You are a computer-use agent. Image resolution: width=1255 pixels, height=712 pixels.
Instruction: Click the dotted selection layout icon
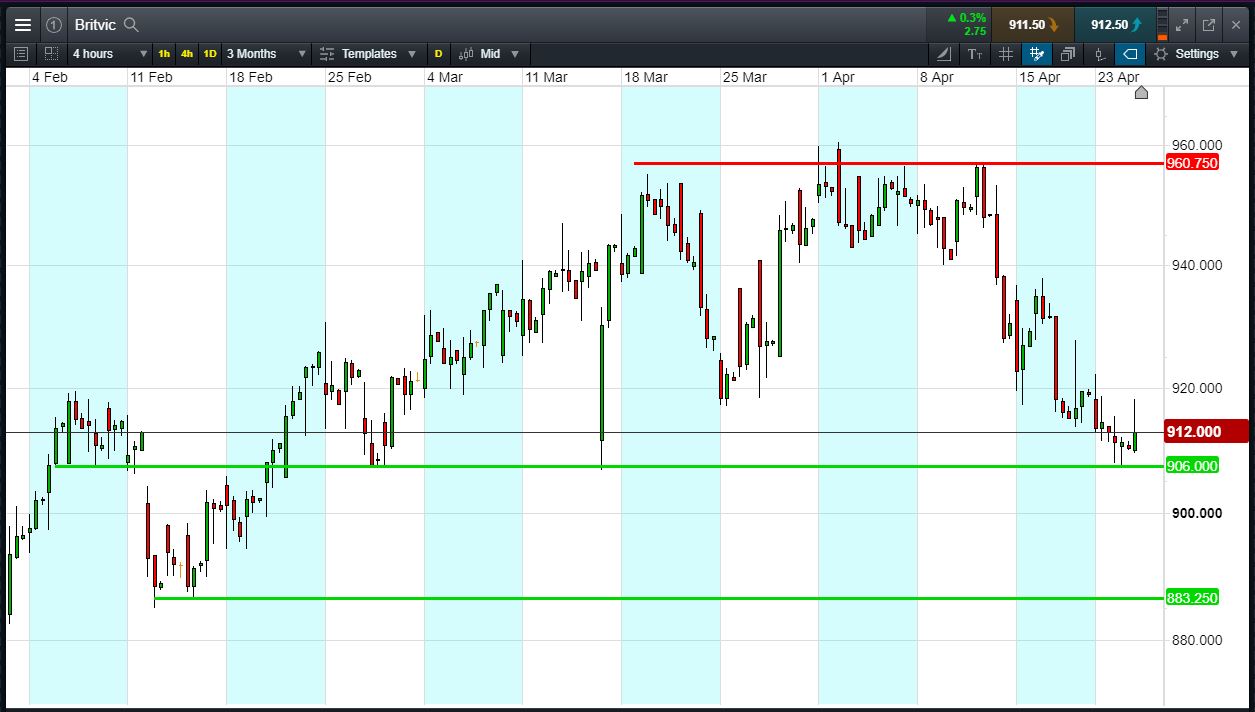coord(51,54)
